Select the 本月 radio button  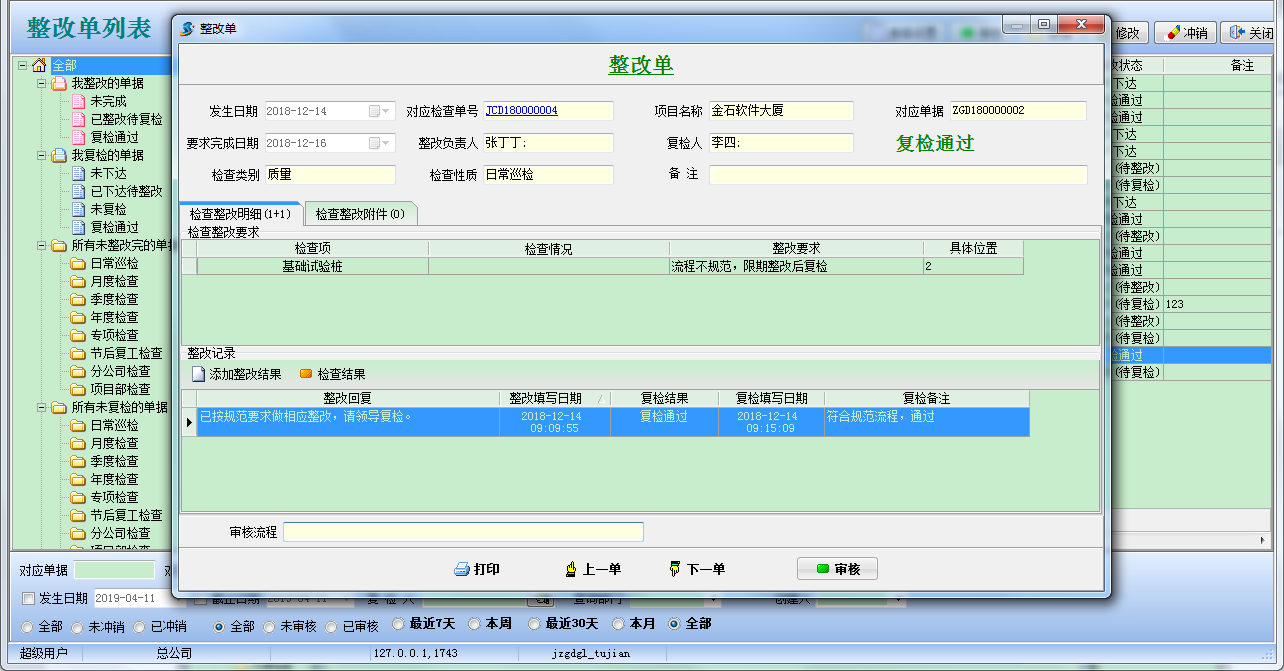point(618,624)
